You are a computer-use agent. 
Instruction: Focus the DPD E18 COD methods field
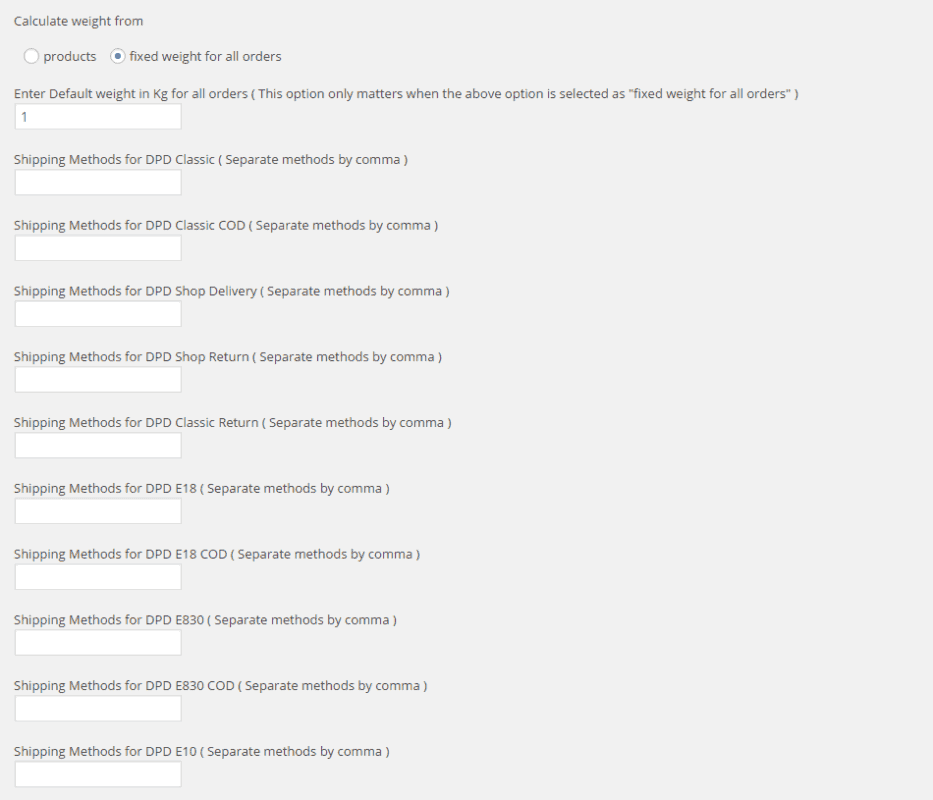point(98,577)
